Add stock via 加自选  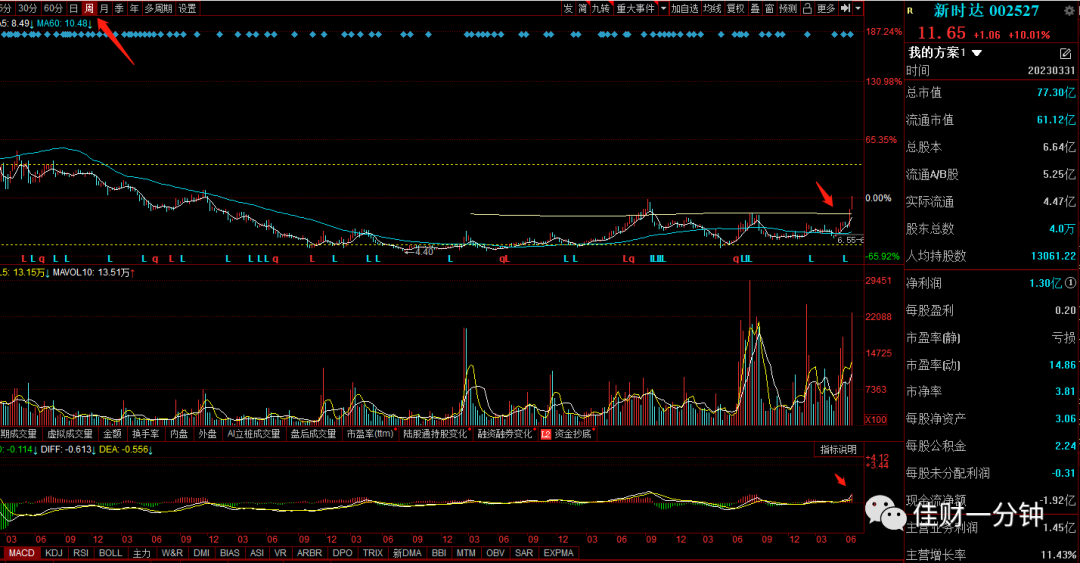point(685,8)
